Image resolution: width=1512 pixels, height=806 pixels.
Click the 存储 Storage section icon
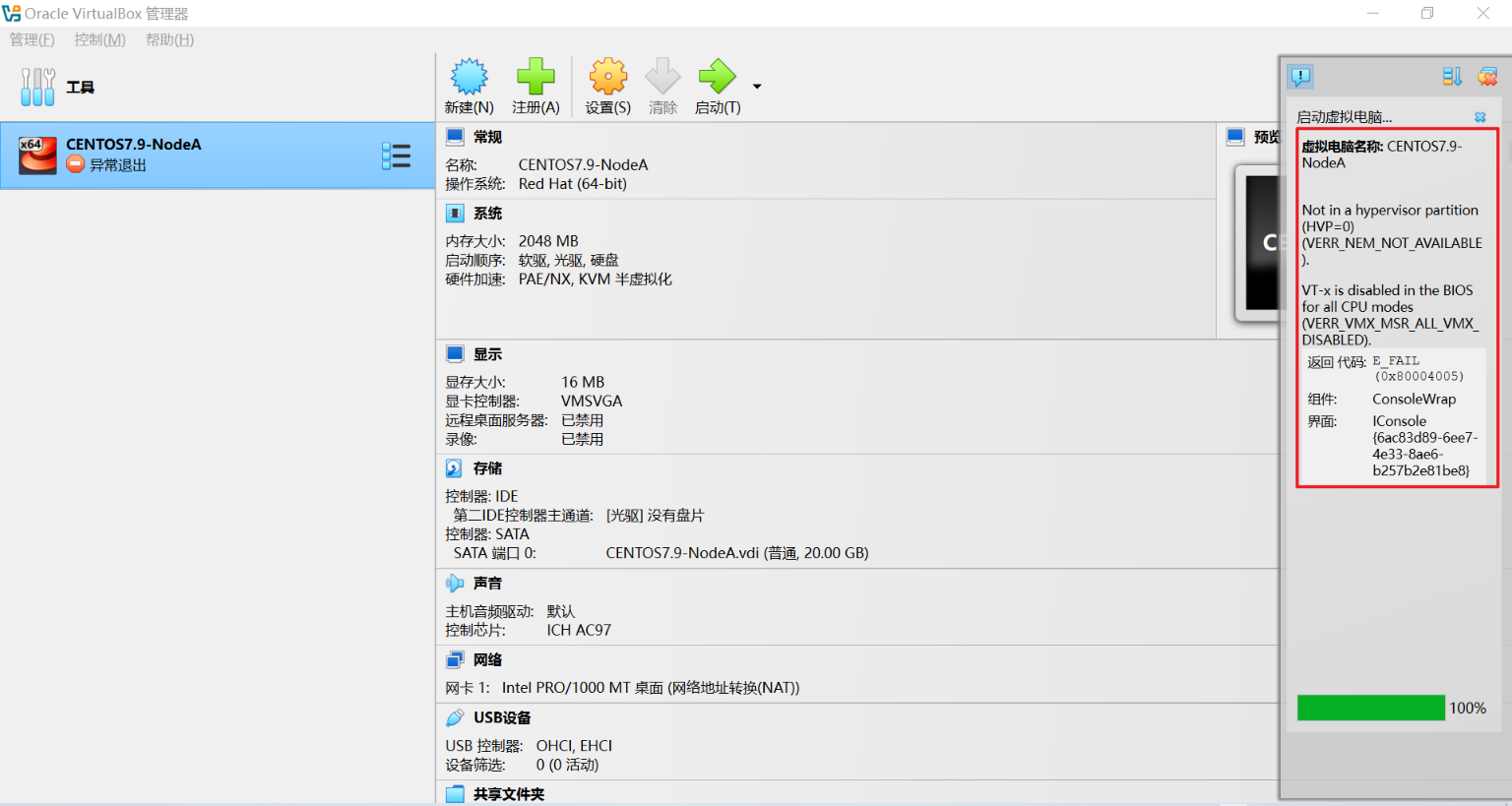point(455,468)
